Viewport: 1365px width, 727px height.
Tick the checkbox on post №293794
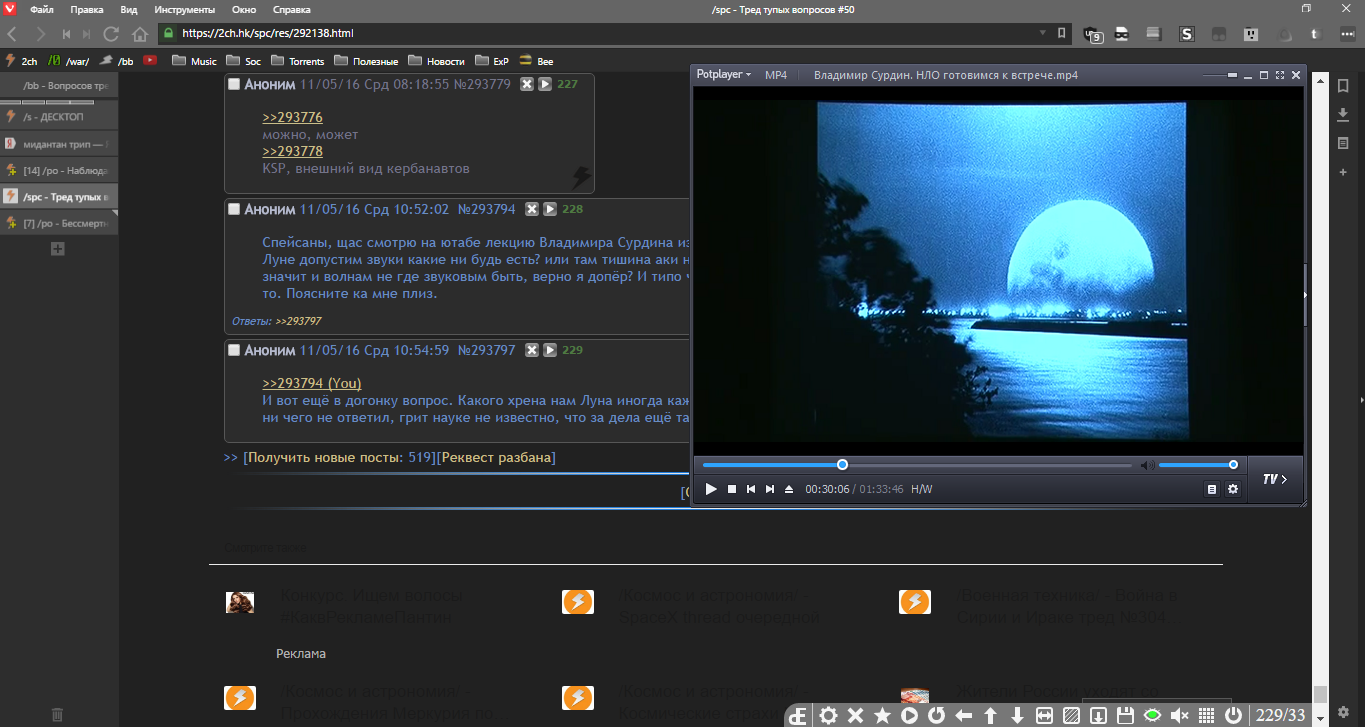pyautogui.click(x=234, y=209)
